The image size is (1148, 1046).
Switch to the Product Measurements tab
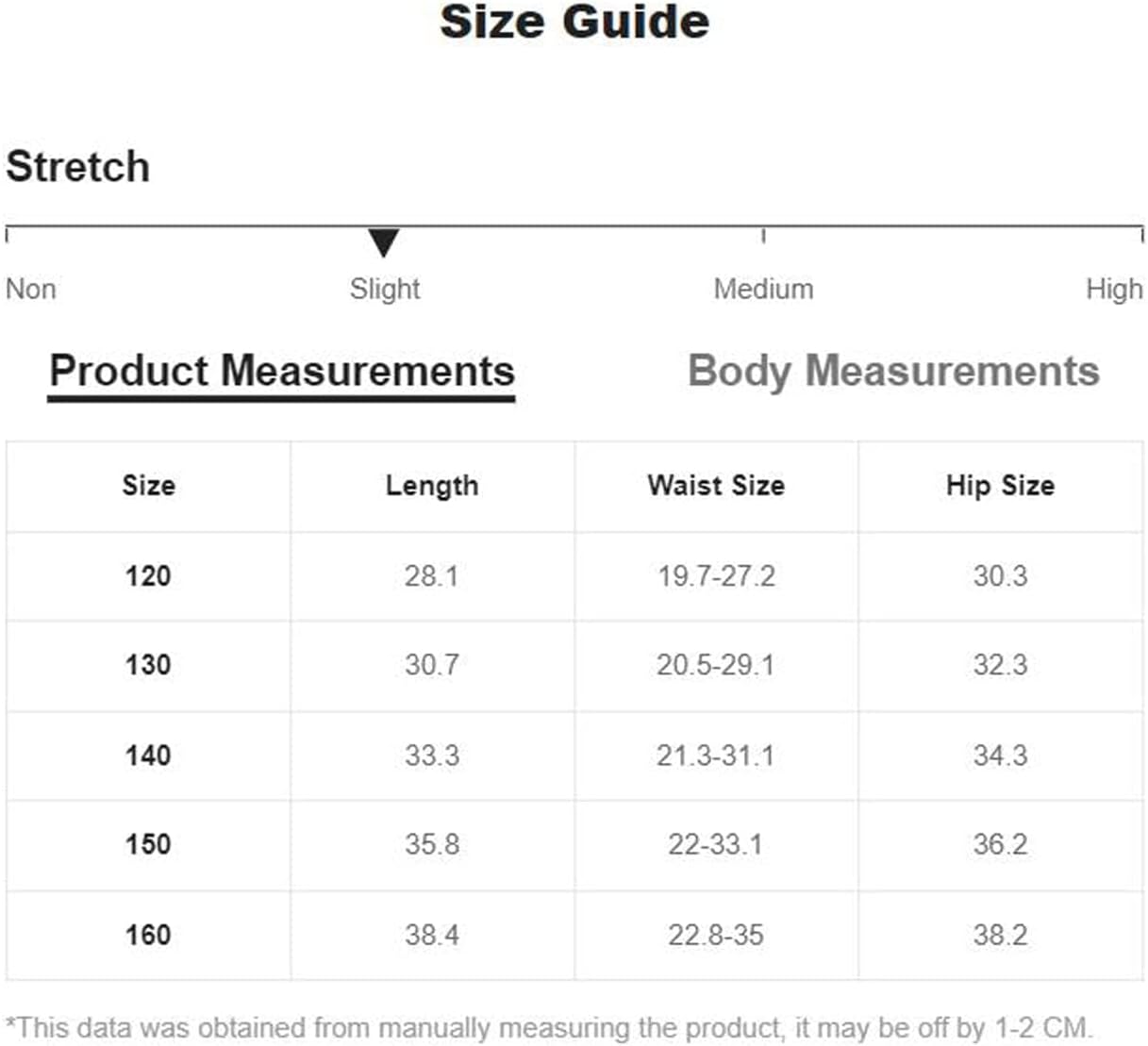point(281,371)
